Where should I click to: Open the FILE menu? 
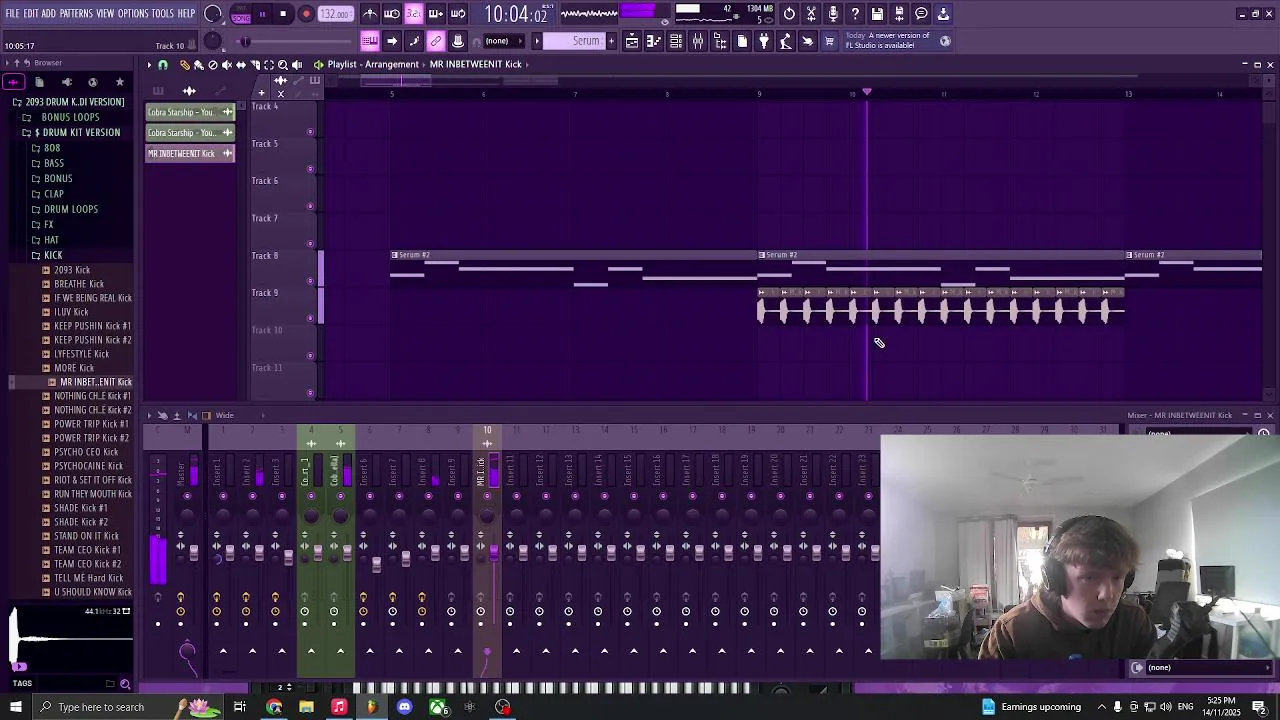click(12, 14)
